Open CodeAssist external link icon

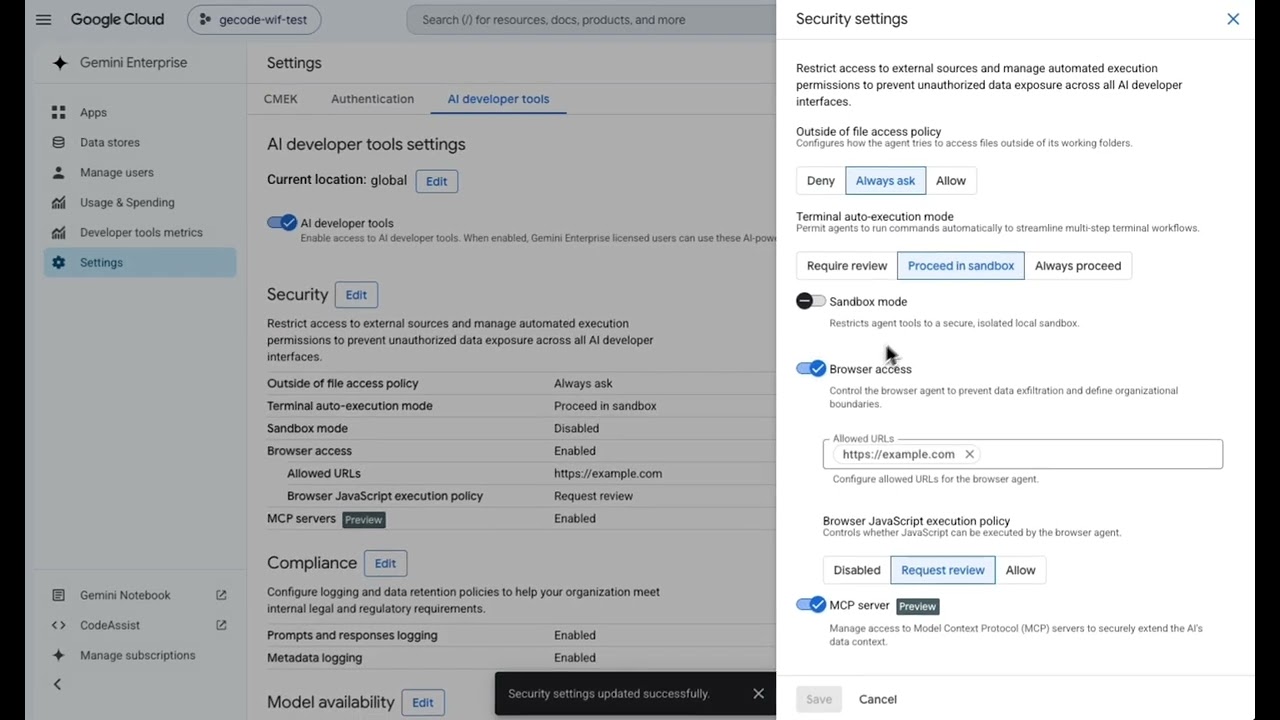click(x=221, y=625)
